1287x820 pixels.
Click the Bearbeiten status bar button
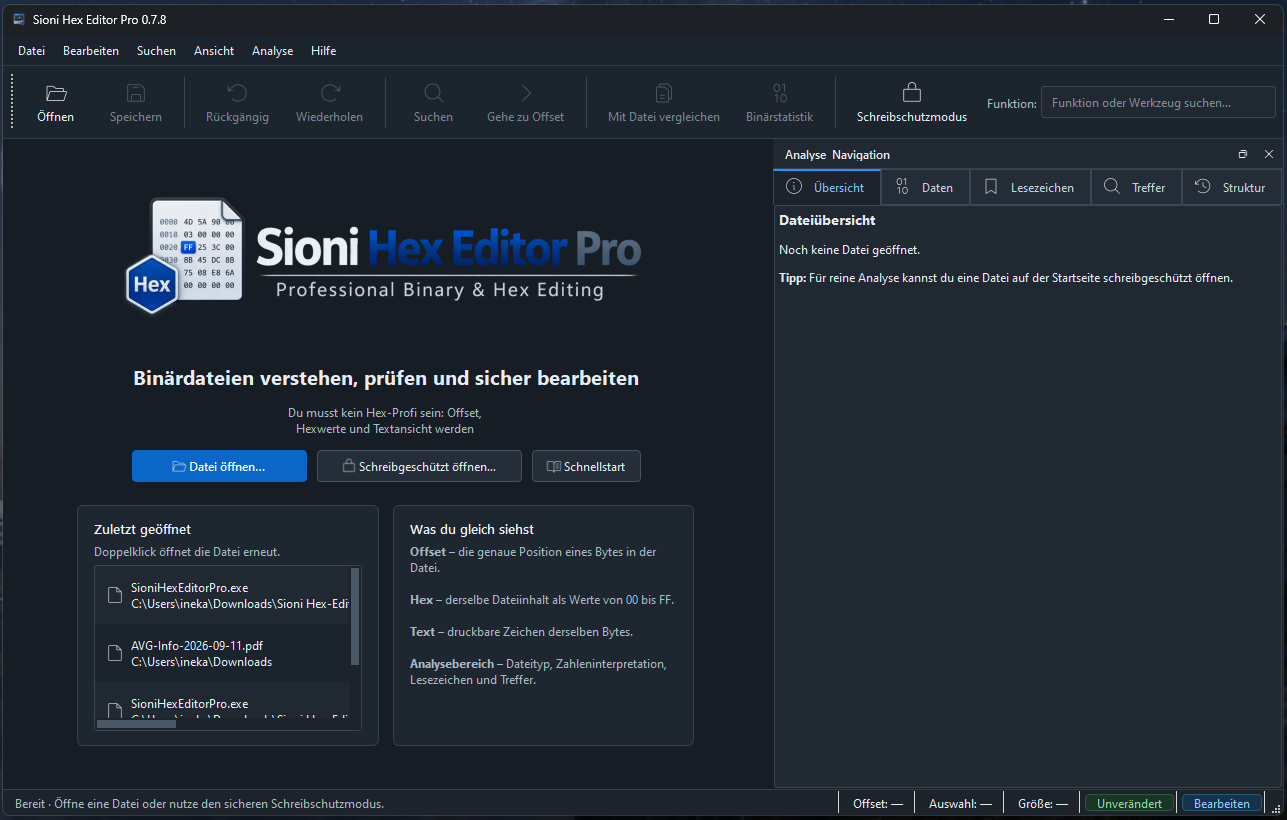1221,803
